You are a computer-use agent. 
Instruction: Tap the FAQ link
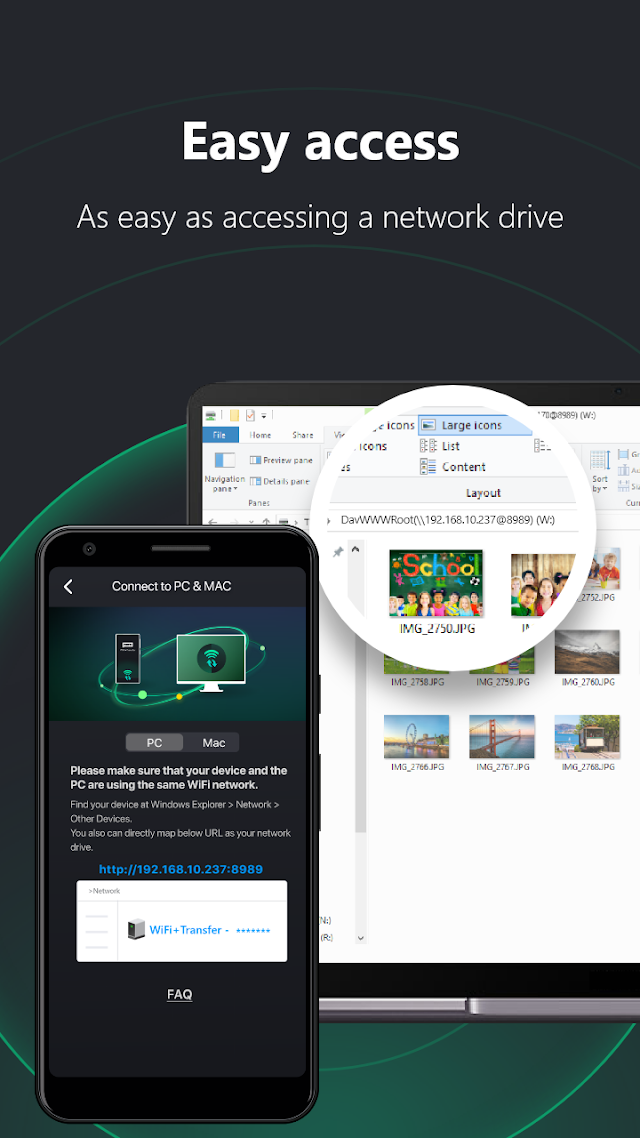tap(179, 994)
